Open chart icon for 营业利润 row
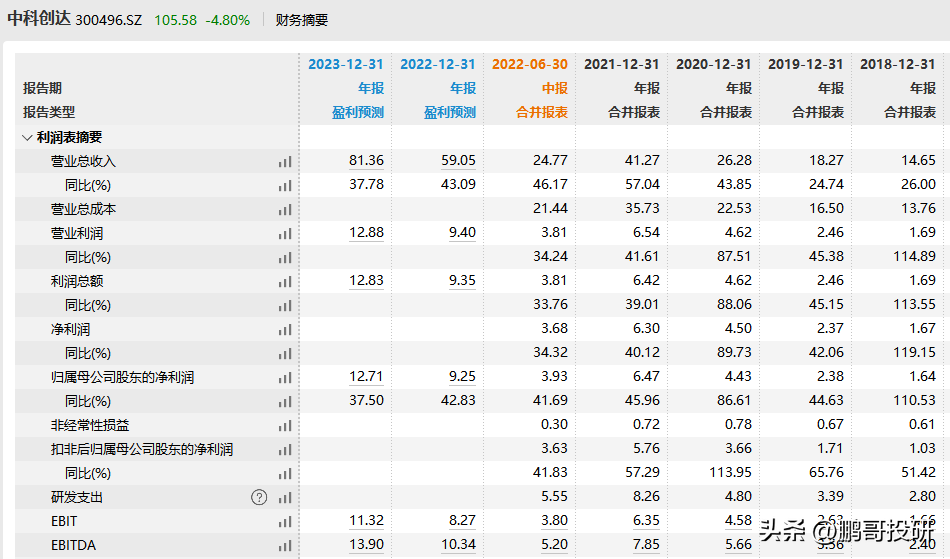The height and width of the screenshot is (559, 950). [x=285, y=234]
